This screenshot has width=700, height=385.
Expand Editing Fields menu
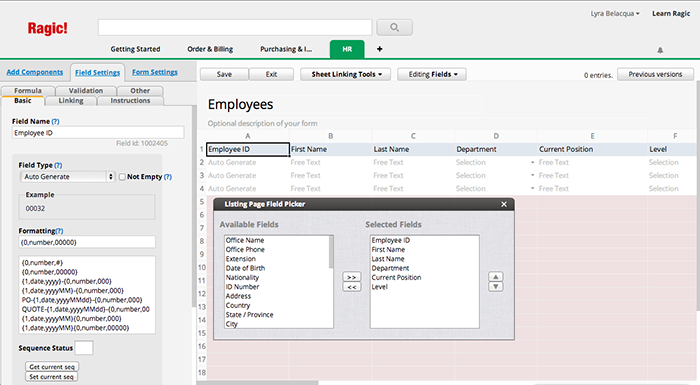coord(432,74)
